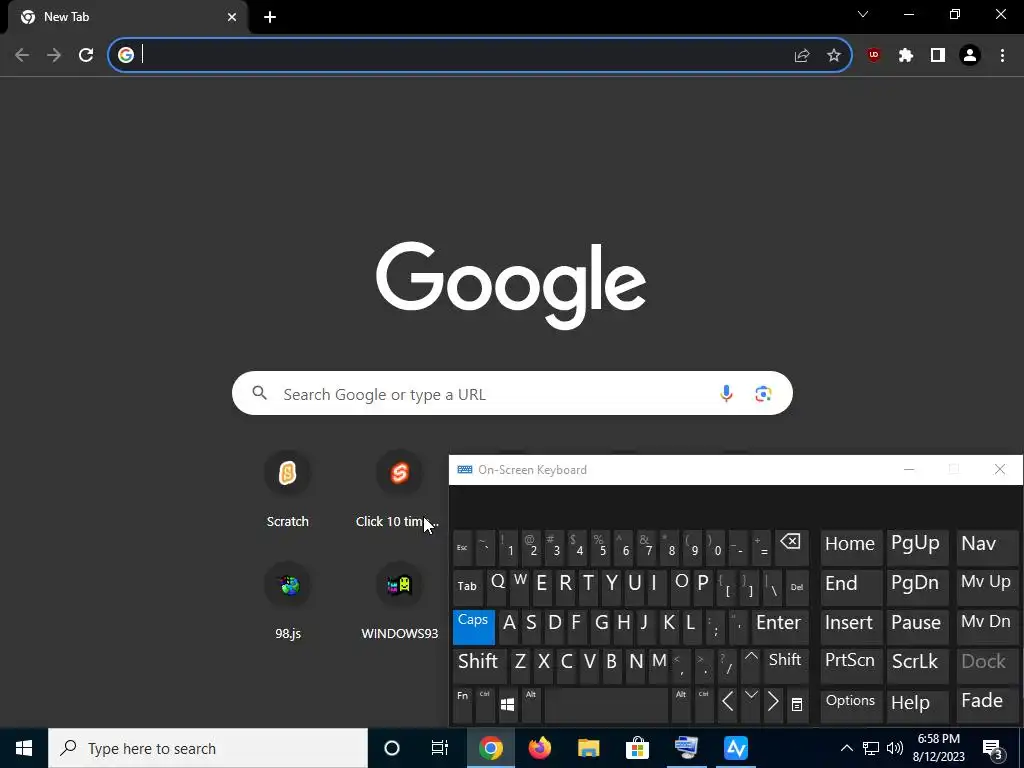This screenshot has height=768, width=1024.
Task: Open the tab search chevron
Action: pos(863,14)
